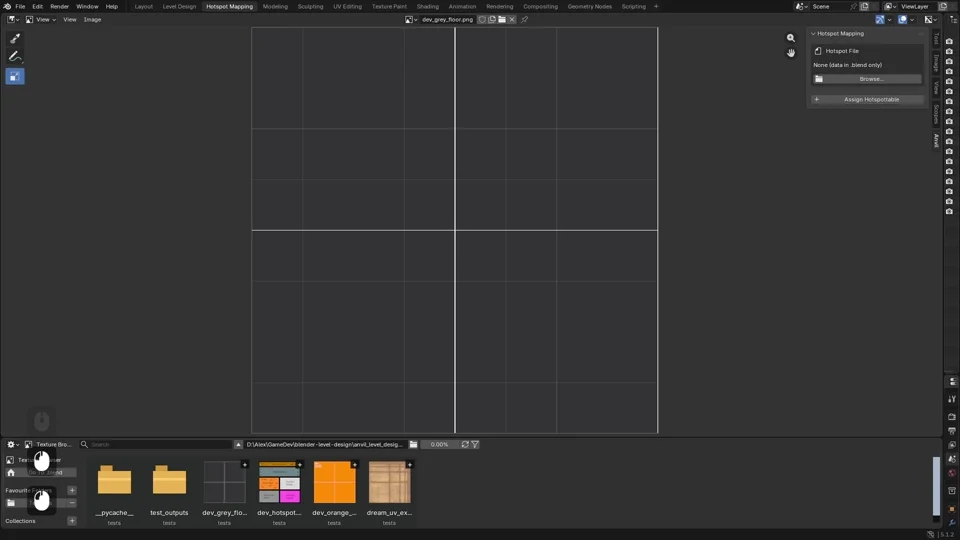Open the Edit menu

pyautogui.click(x=37, y=6)
